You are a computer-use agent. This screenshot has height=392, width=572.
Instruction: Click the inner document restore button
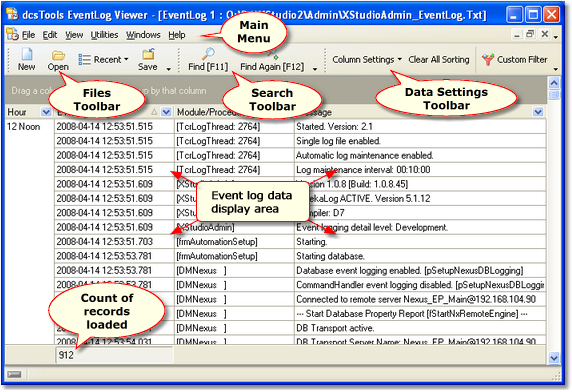coord(530,34)
